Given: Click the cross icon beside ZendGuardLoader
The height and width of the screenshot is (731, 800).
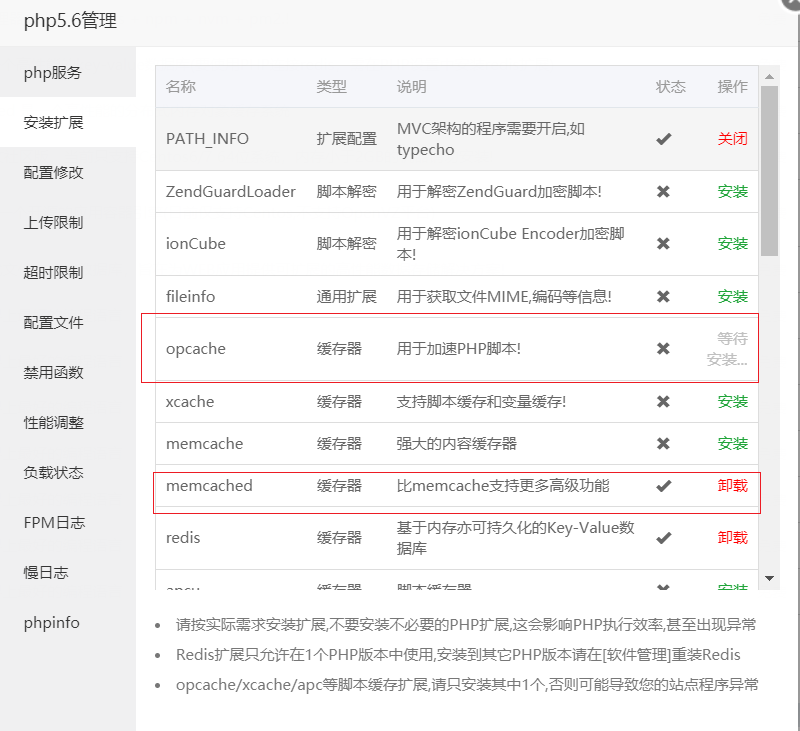Looking at the screenshot, I should tap(663, 191).
